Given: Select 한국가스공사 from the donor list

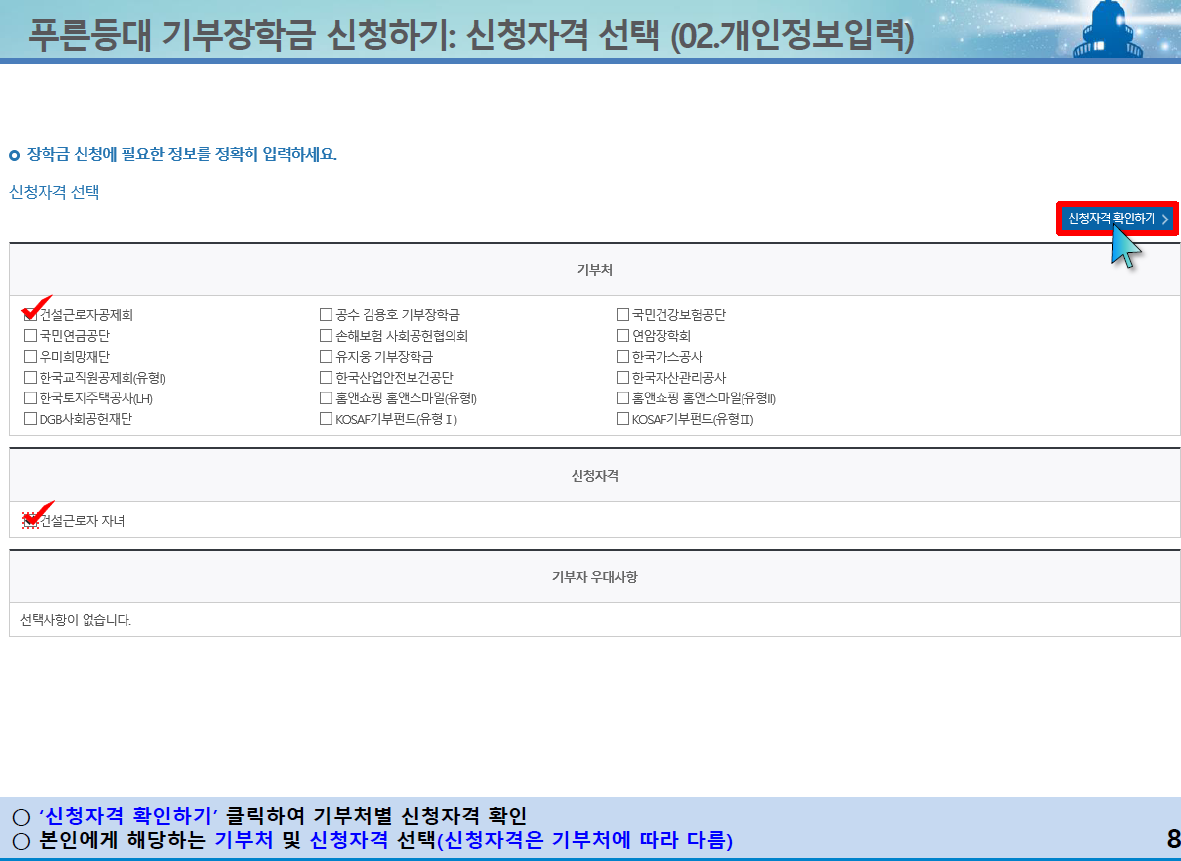Looking at the screenshot, I should (621, 355).
